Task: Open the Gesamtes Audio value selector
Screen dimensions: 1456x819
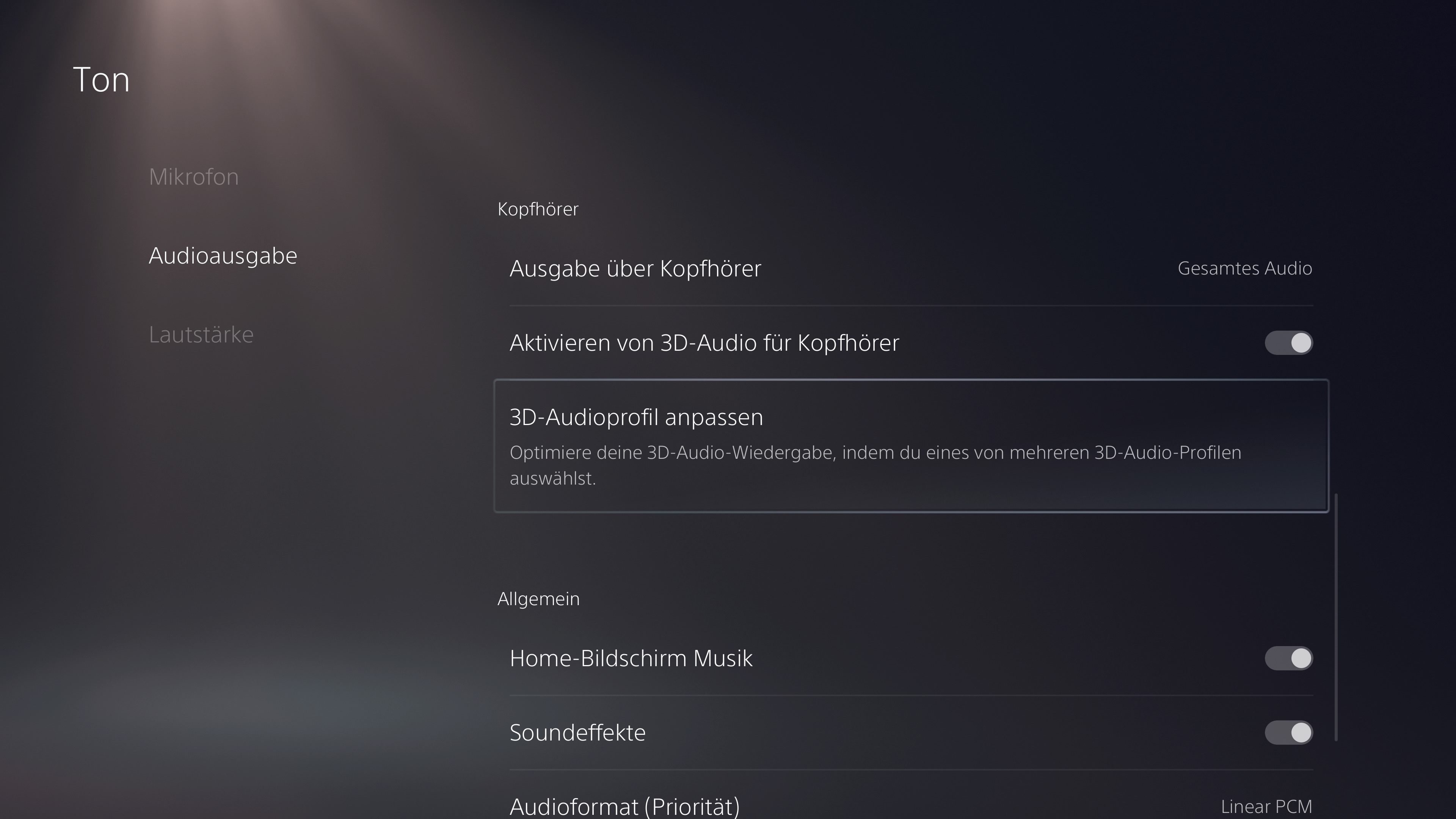Action: pos(1244,268)
